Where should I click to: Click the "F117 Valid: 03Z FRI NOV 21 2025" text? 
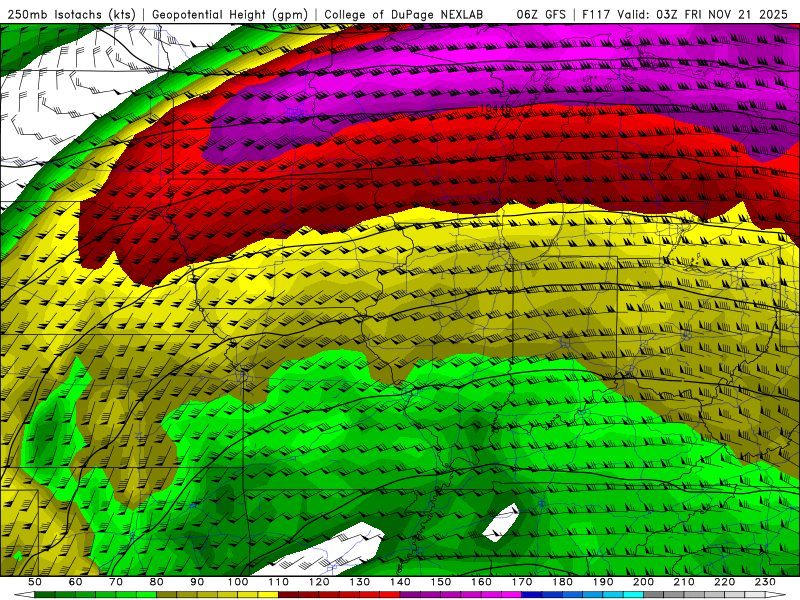coord(684,15)
